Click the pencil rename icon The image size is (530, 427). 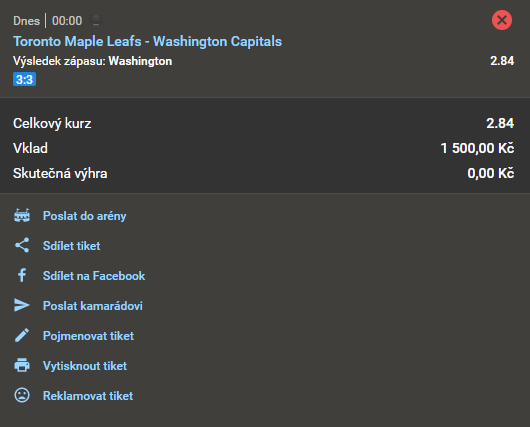pyautogui.click(x=22, y=335)
